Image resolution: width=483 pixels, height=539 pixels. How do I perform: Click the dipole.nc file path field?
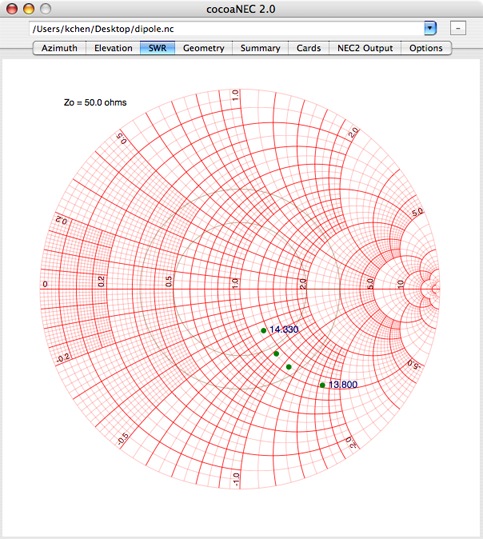tap(227, 29)
